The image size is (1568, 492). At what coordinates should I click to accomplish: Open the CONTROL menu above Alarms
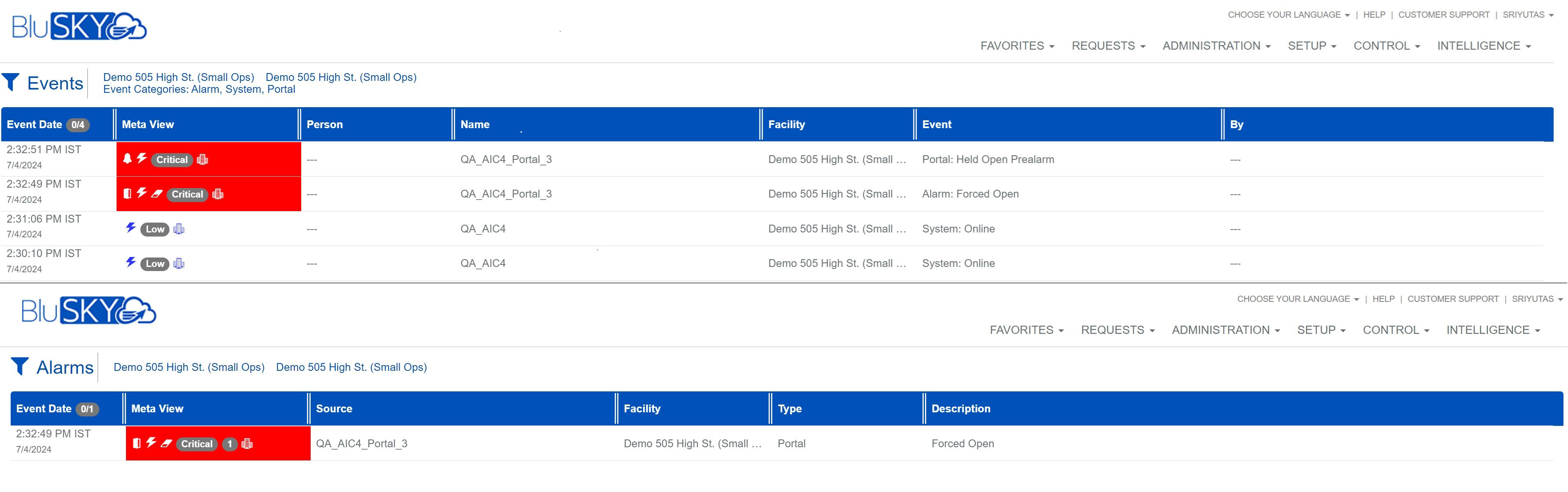pyautogui.click(x=1396, y=330)
